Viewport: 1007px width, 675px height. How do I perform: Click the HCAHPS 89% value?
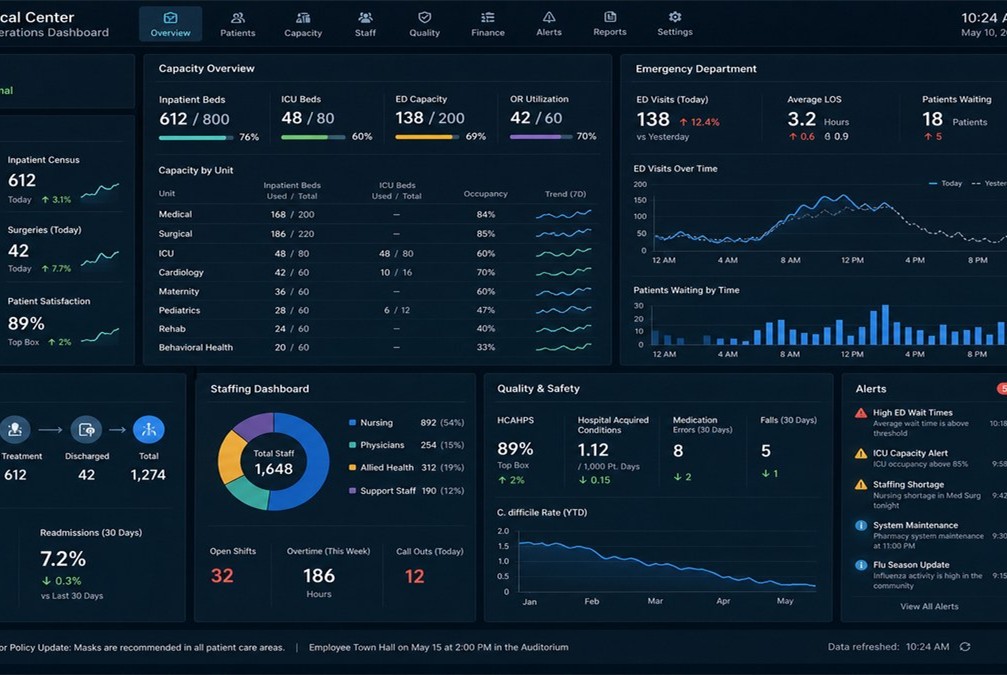pyautogui.click(x=515, y=448)
